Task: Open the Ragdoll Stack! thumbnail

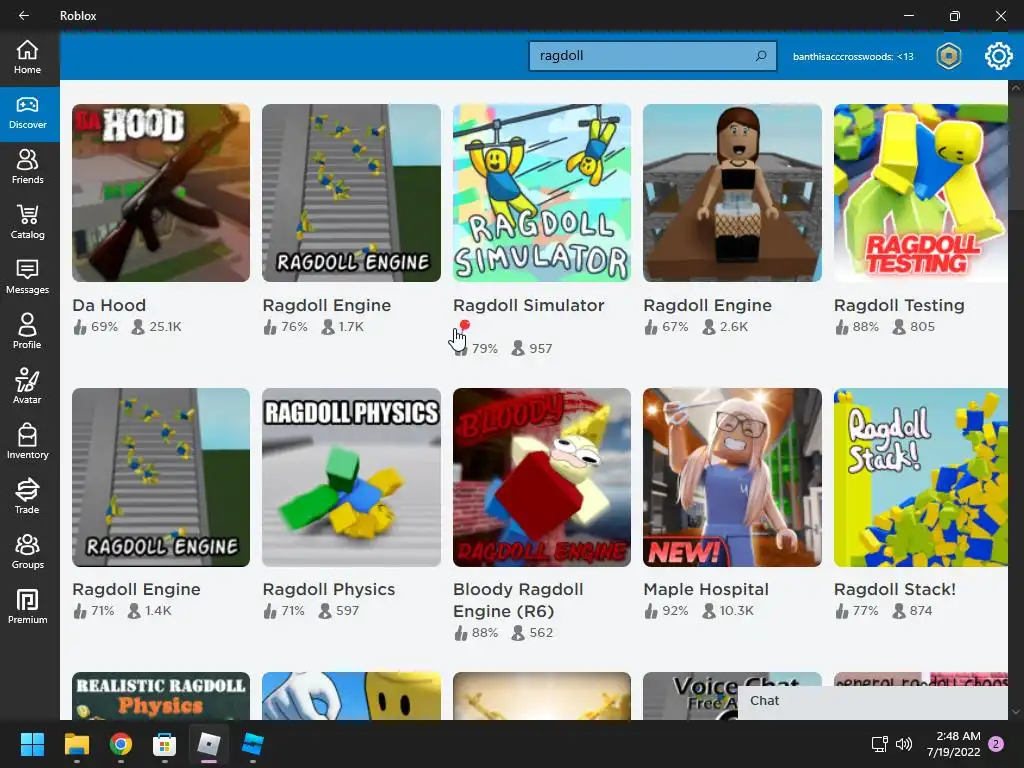Action: click(x=921, y=477)
